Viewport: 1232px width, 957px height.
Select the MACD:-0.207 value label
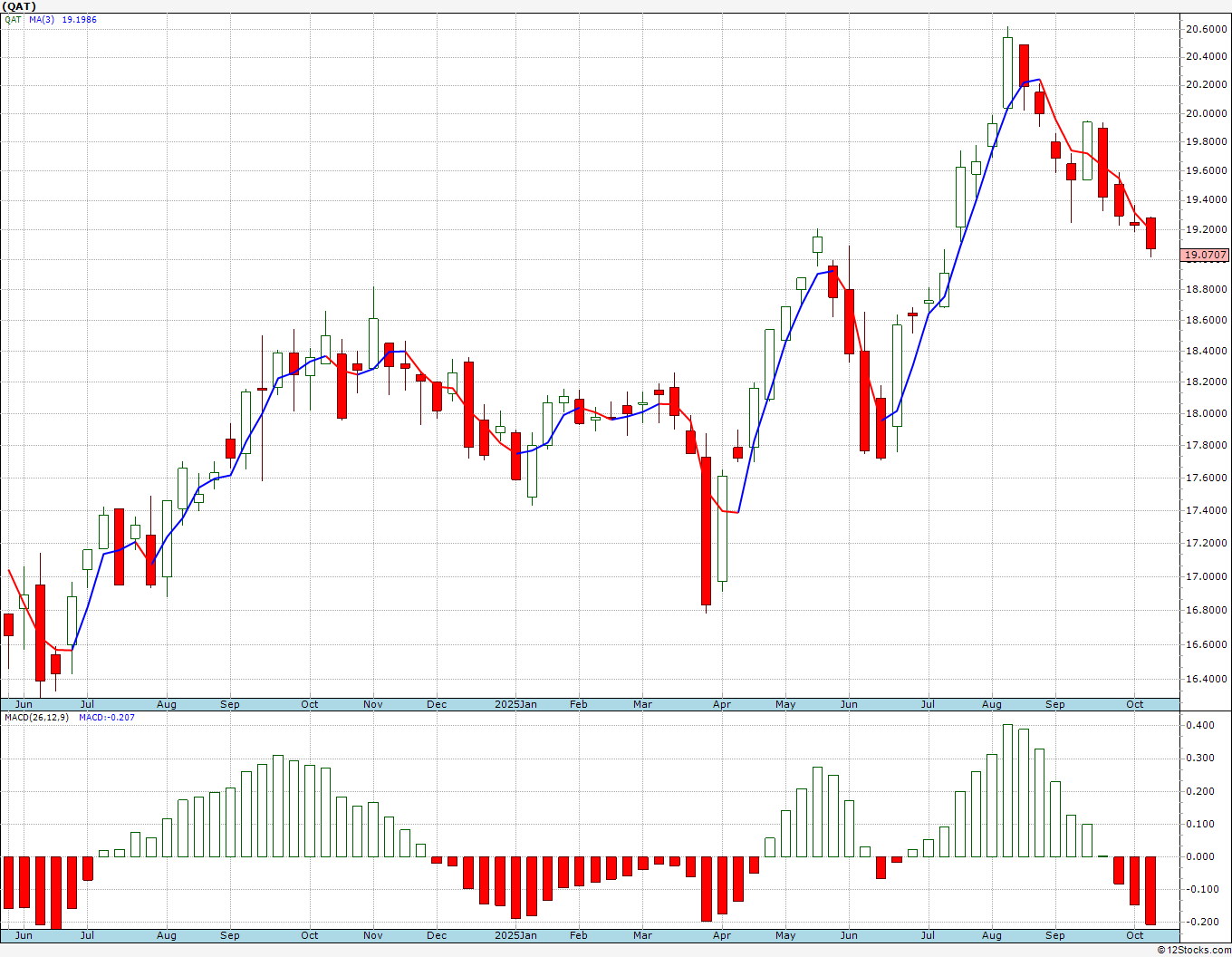tap(107, 718)
